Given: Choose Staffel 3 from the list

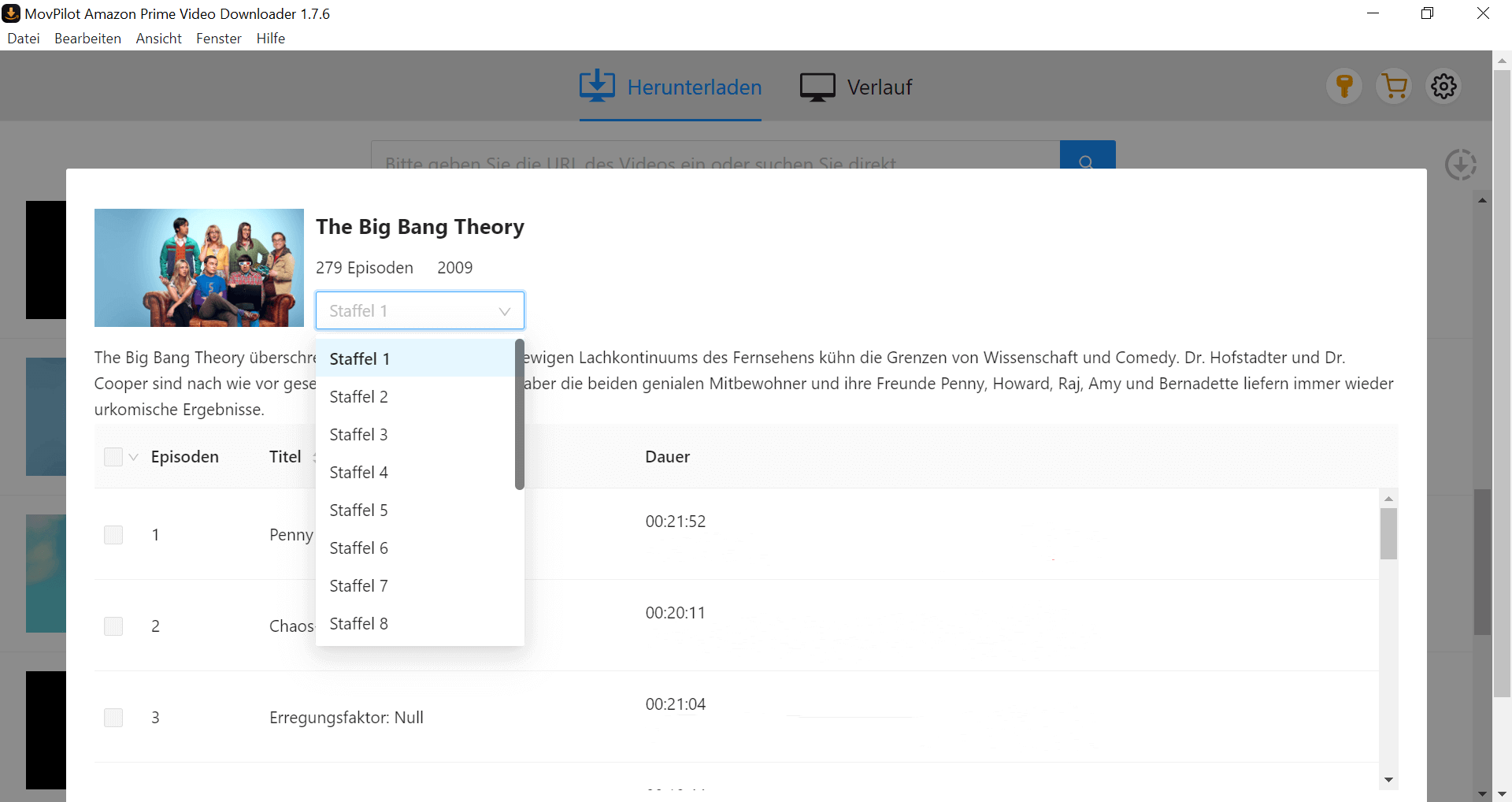Looking at the screenshot, I should tap(415, 434).
